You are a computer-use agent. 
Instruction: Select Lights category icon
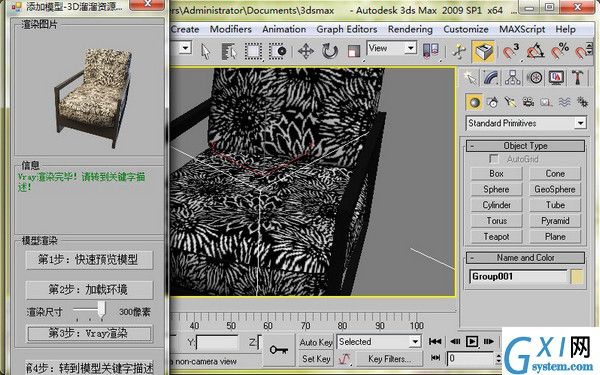pyautogui.click(x=510, y=102)
